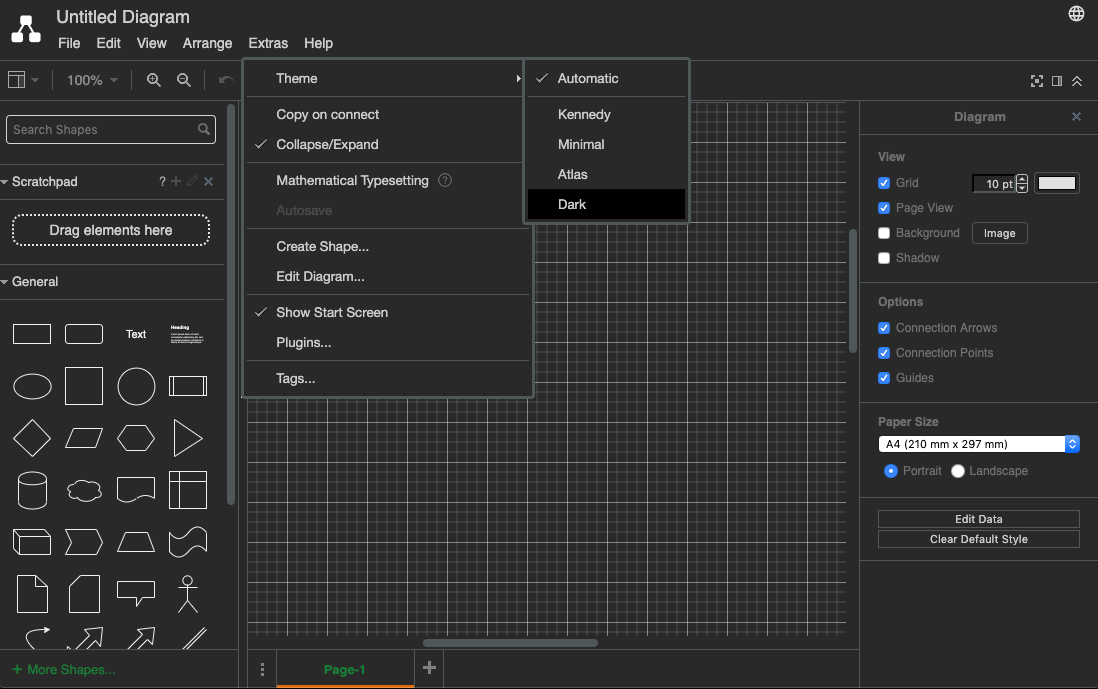The height and width of the screenshot is (689, 1098).
Task: Open the Edit menu
Action: [109, 43]
